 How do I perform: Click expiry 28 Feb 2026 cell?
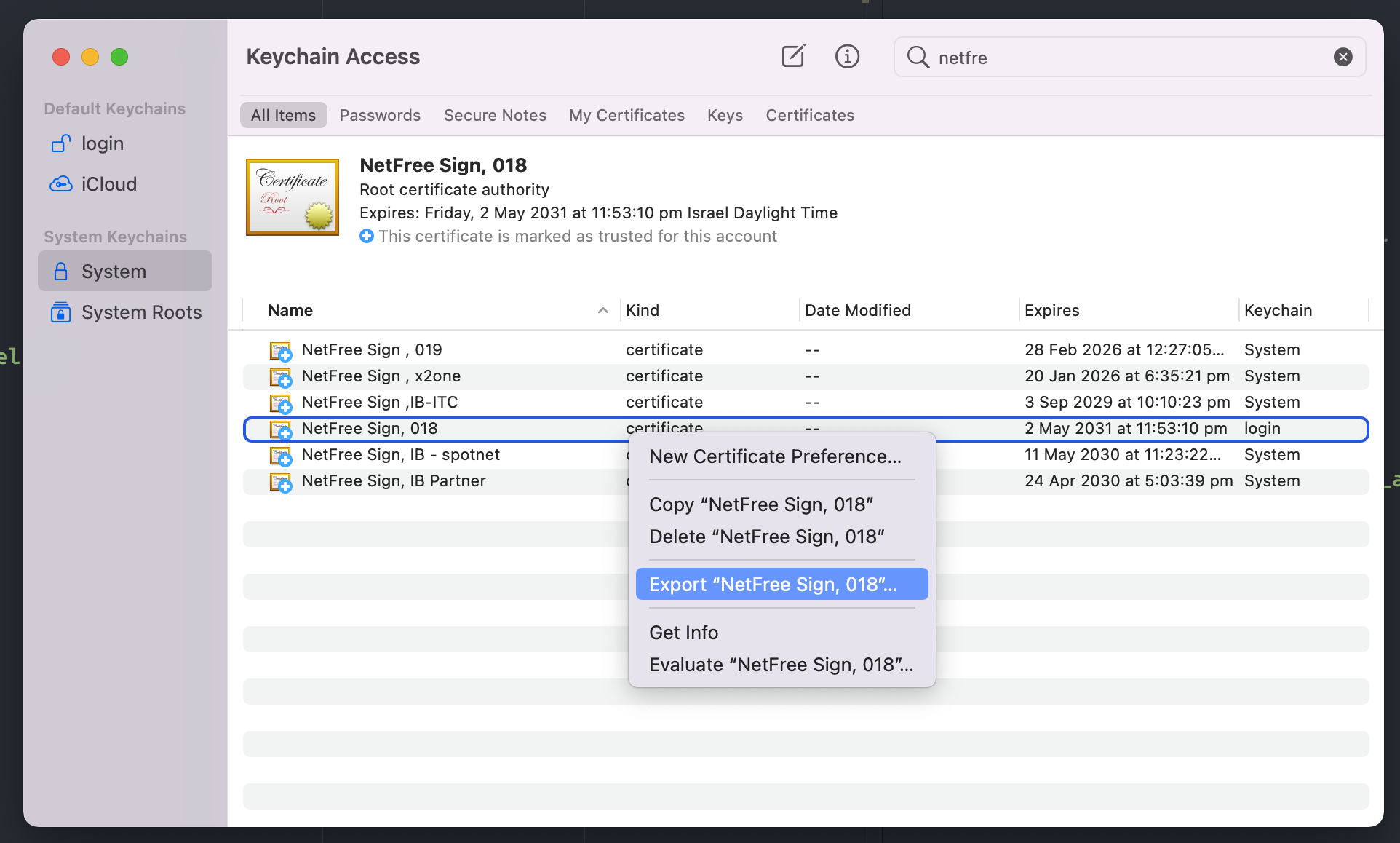(x=1124, y=350)
